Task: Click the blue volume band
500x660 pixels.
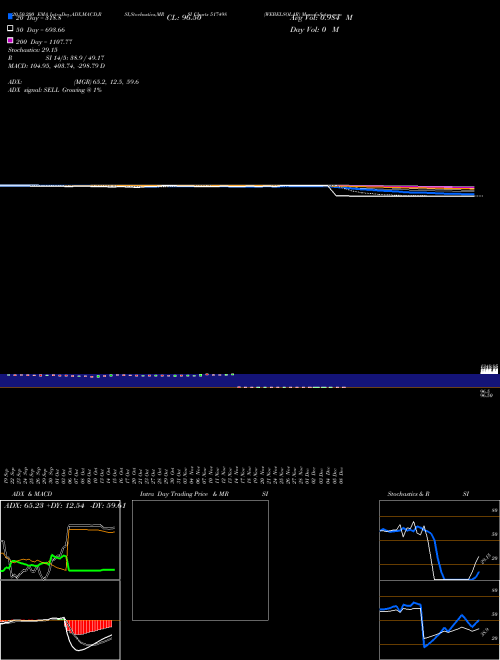Action: pos(250,381)
